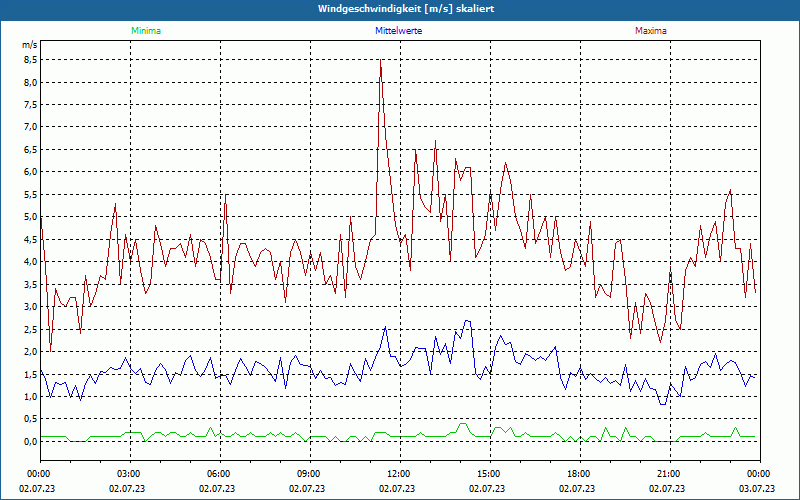Click the green Minima legend label
This screenshot has height=500, width=800.
[x=145, y=31]
